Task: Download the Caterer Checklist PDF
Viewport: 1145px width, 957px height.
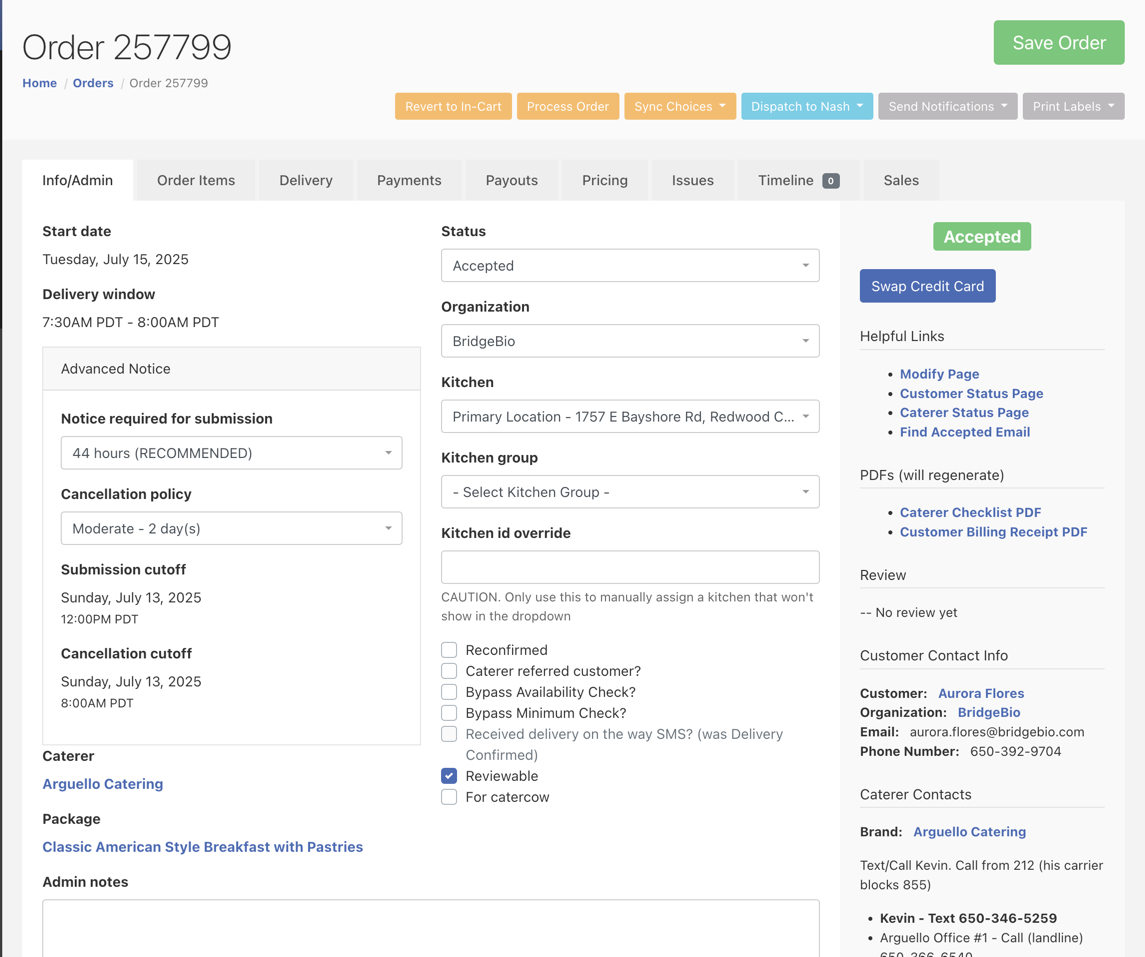Action: point(969,512)
